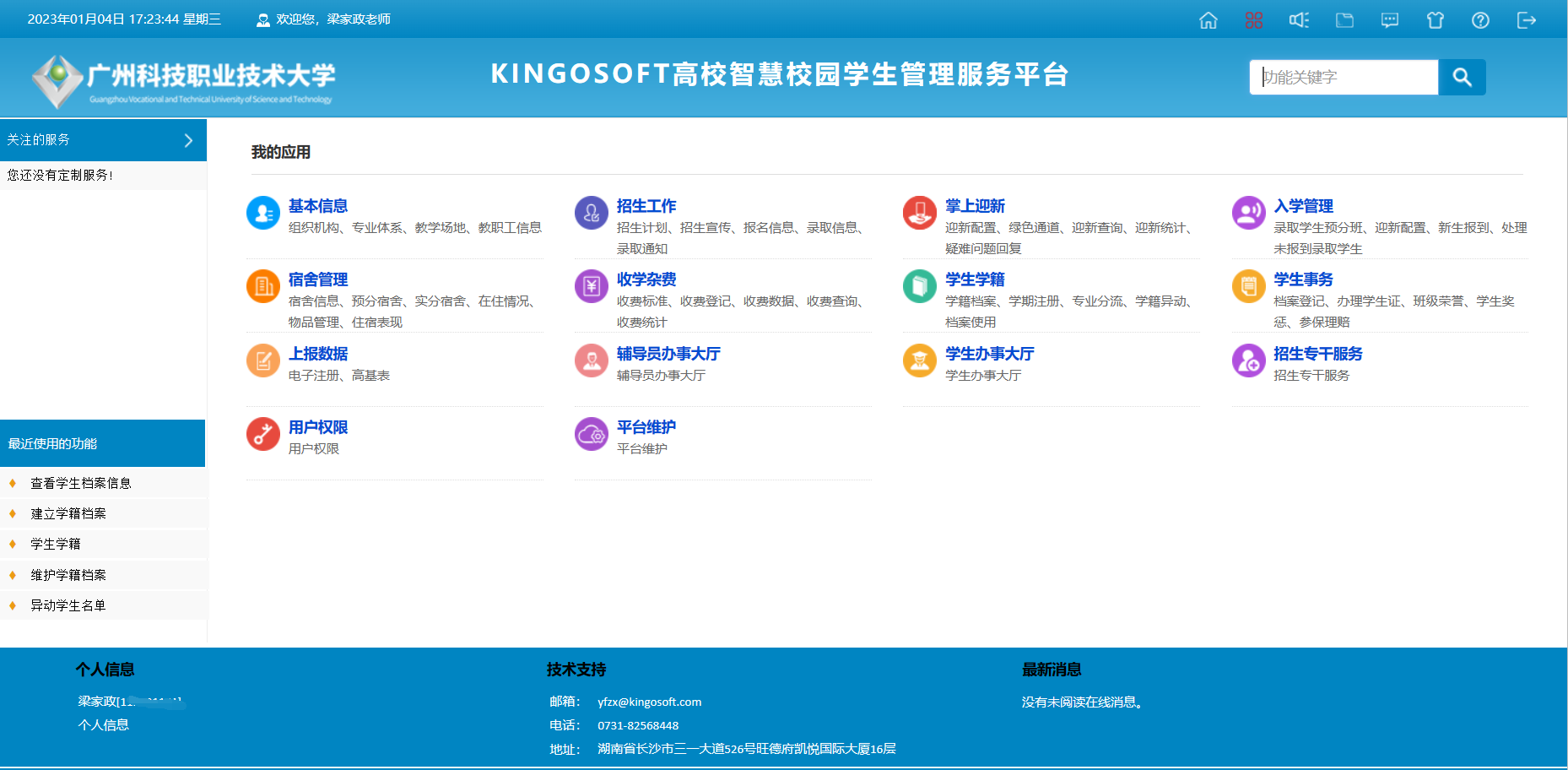Focus the 功能关键字 search field
This screenshot has width=1568, height=770.
click(1344, 77)
